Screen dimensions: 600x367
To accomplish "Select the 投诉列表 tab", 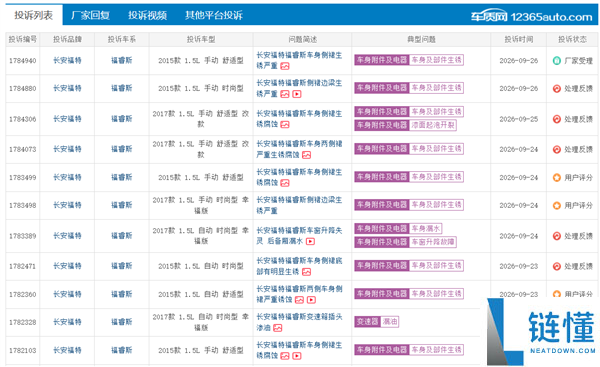I will (x=34, y=15).
